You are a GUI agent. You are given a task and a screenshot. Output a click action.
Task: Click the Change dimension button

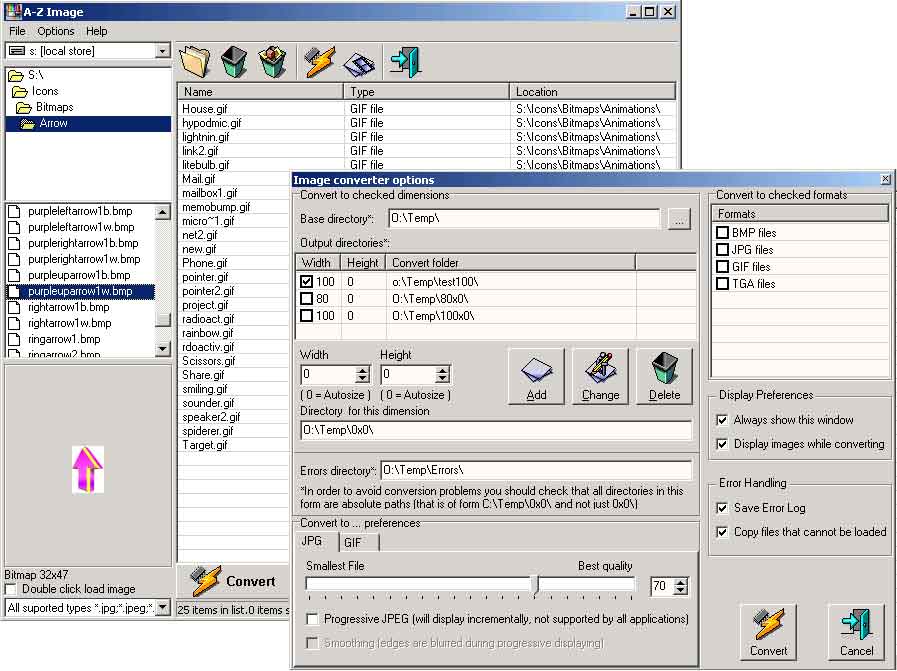click(x=600, y=376)
